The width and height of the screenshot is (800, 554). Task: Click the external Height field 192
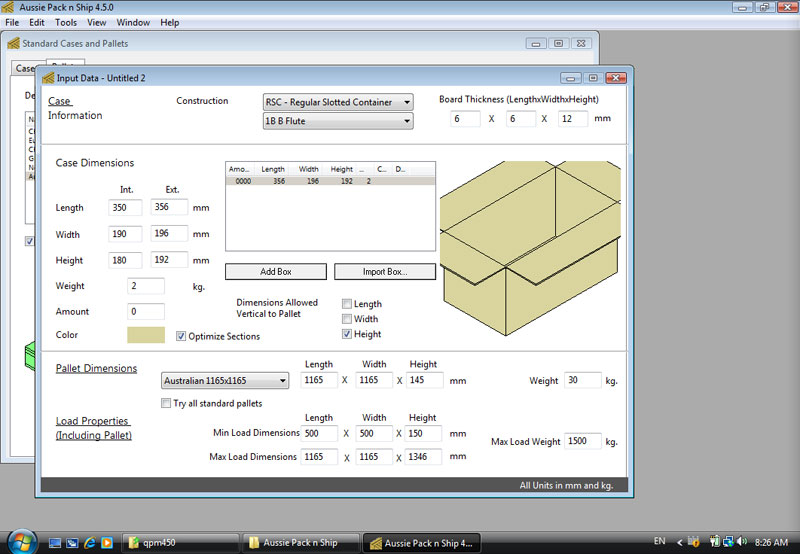click(x=169, y=260)
